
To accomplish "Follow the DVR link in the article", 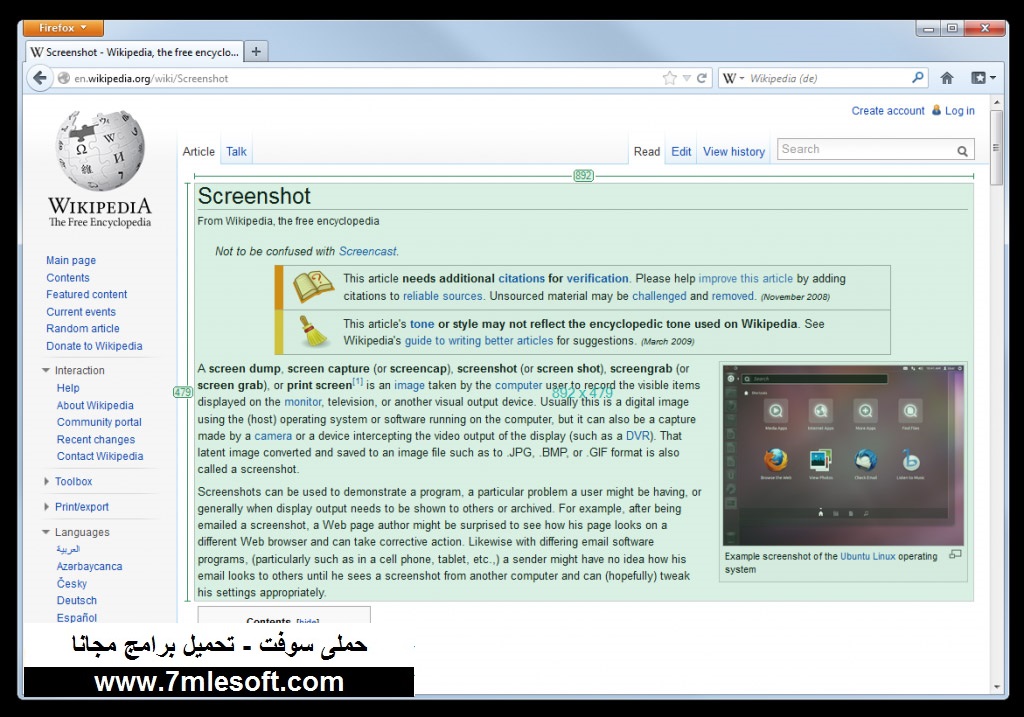I will tap(638, 436).
